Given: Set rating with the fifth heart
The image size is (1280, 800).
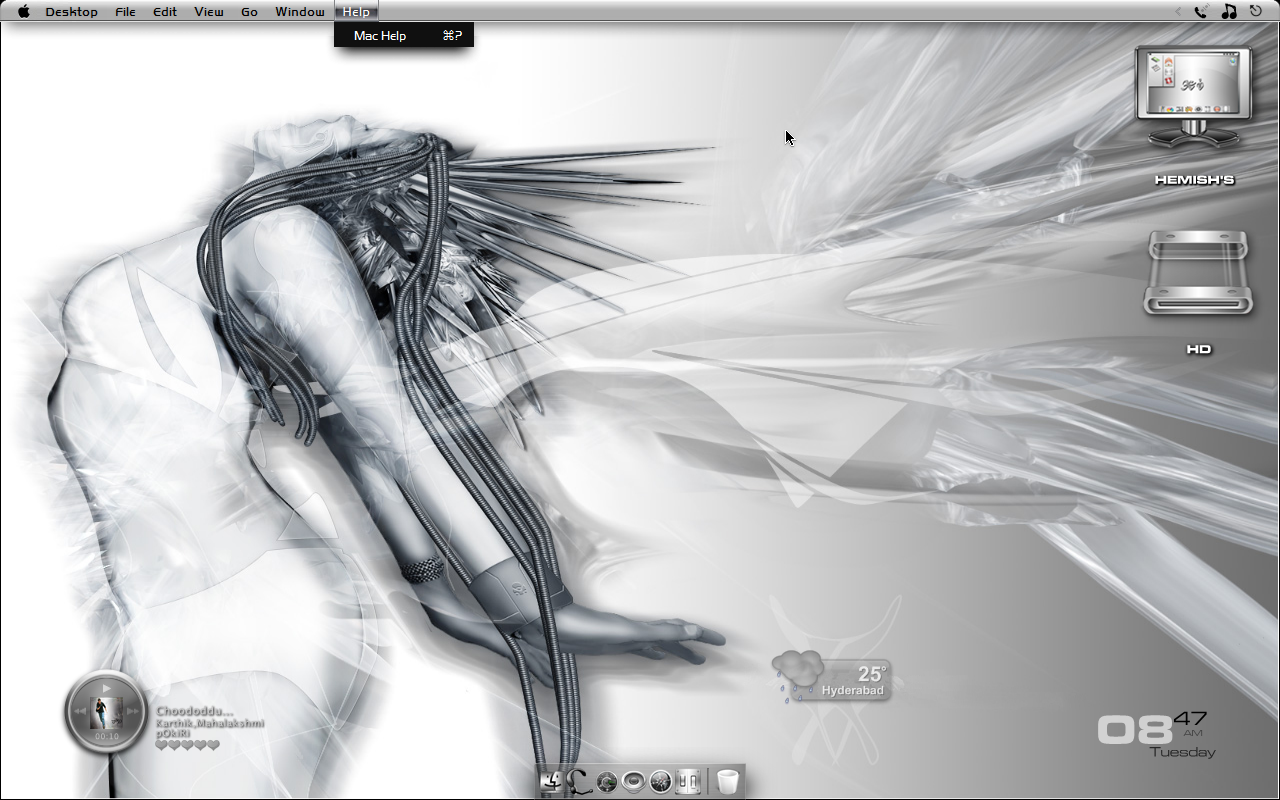Looking at the screenshot, I should pos(213,745).
